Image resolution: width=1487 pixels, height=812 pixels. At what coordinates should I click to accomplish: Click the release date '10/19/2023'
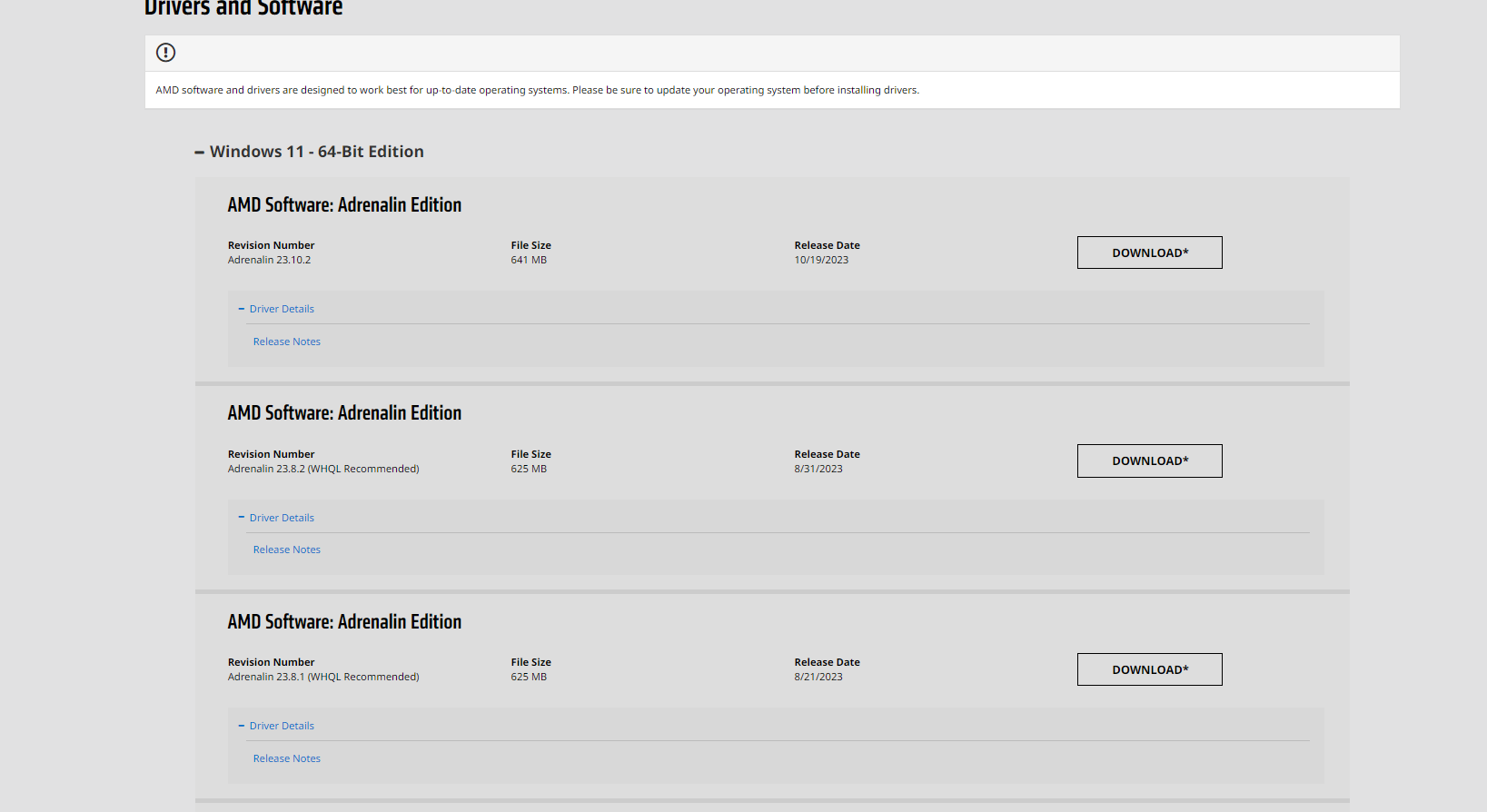[x=821, y=260]
